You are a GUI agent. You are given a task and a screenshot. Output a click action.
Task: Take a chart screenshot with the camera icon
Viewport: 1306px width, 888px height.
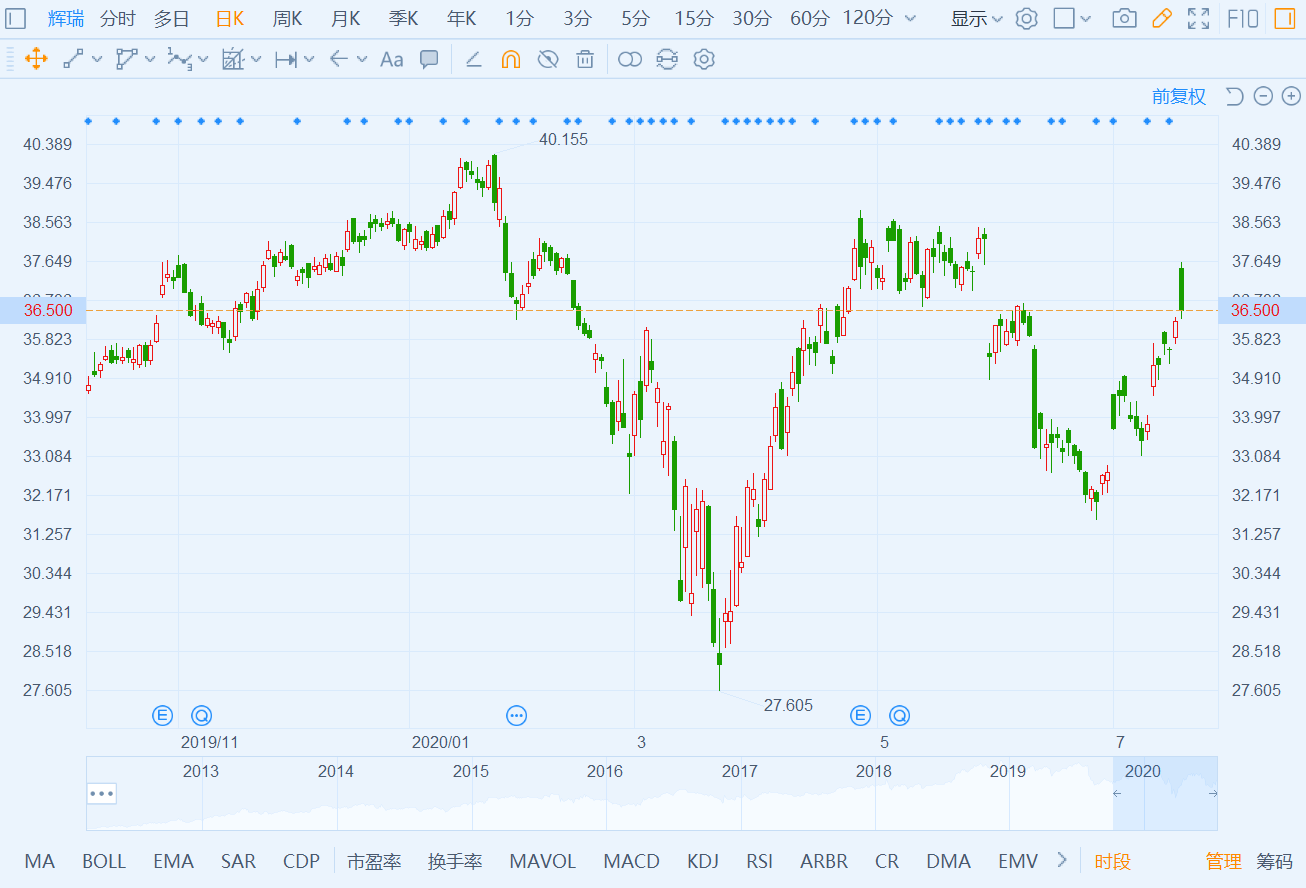pyautogui.click(x=1124, y=19)
